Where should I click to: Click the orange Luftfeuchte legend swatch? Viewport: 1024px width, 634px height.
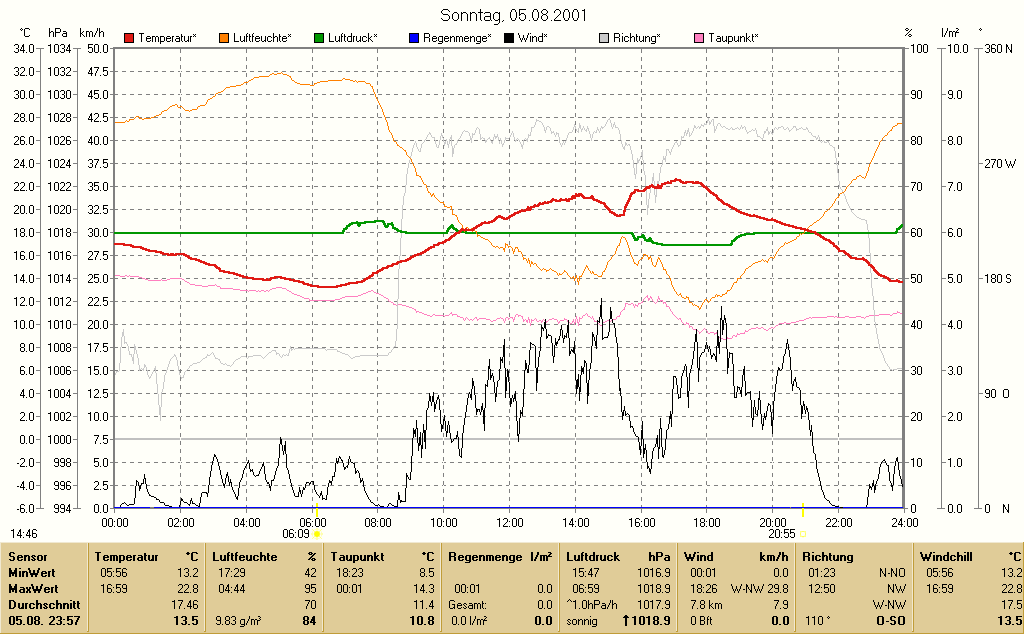tap(224, 39)
